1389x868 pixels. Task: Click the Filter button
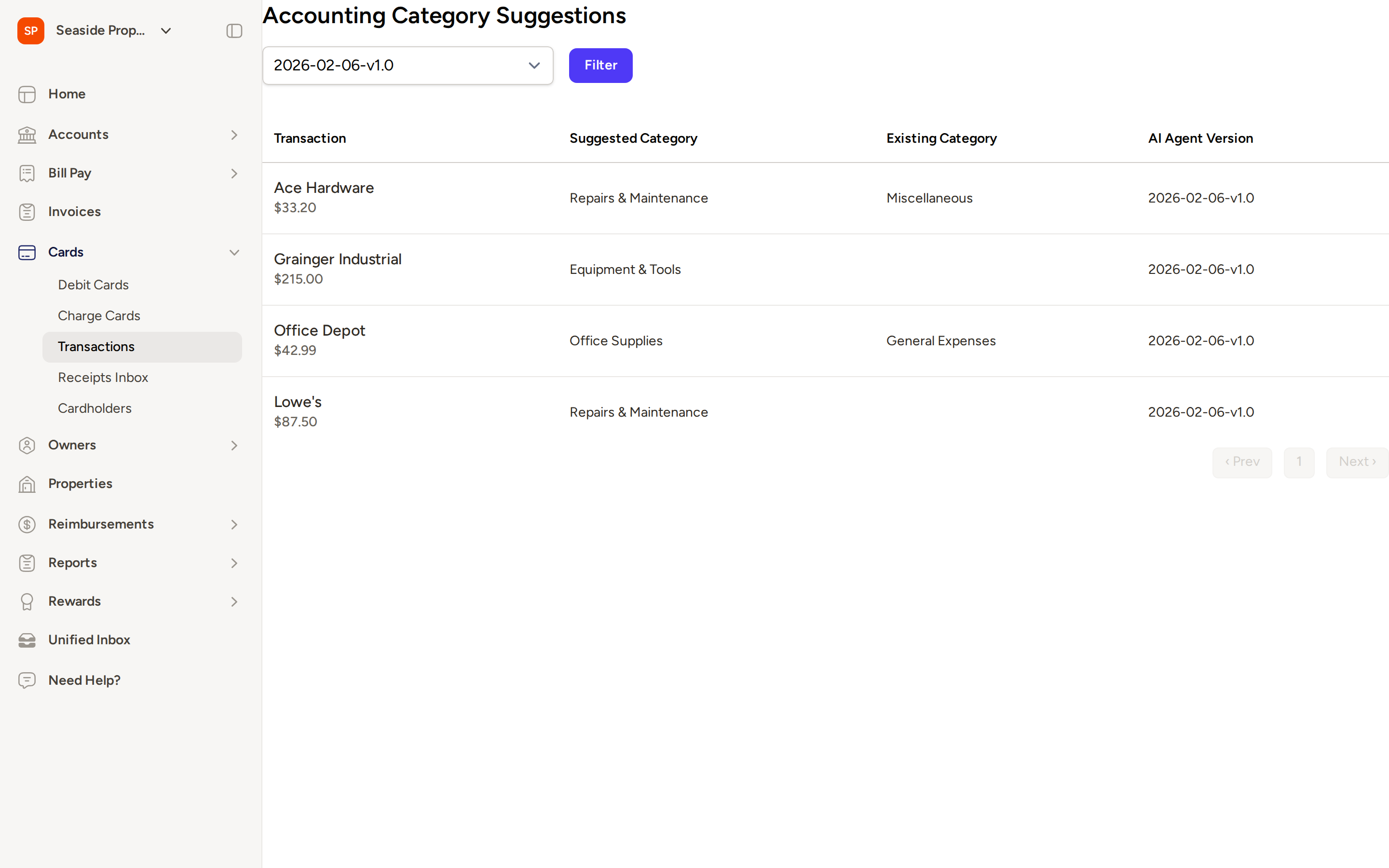click(601, 66)
